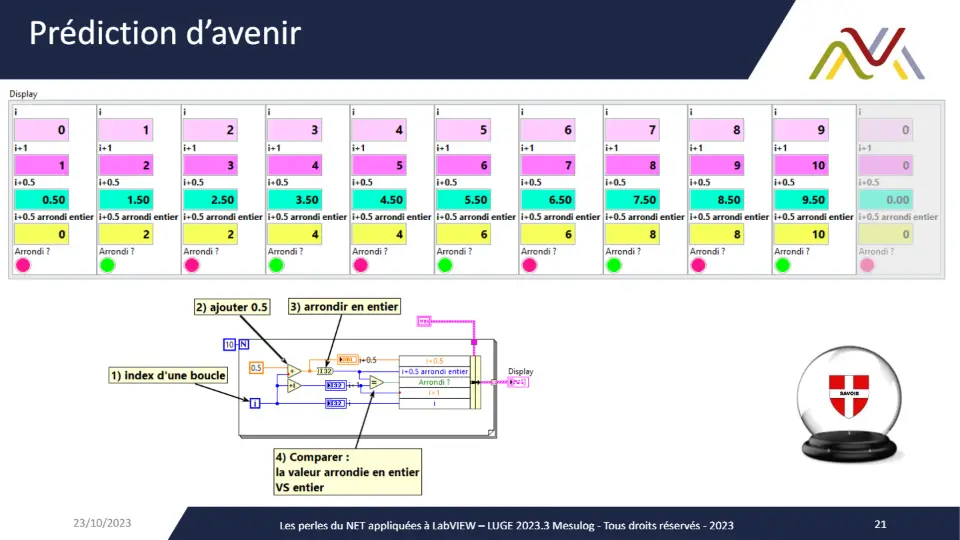Click the greyed-out 0.00 field in last column
The width and height of the screenshot is (960, 540).
point(885,200)
